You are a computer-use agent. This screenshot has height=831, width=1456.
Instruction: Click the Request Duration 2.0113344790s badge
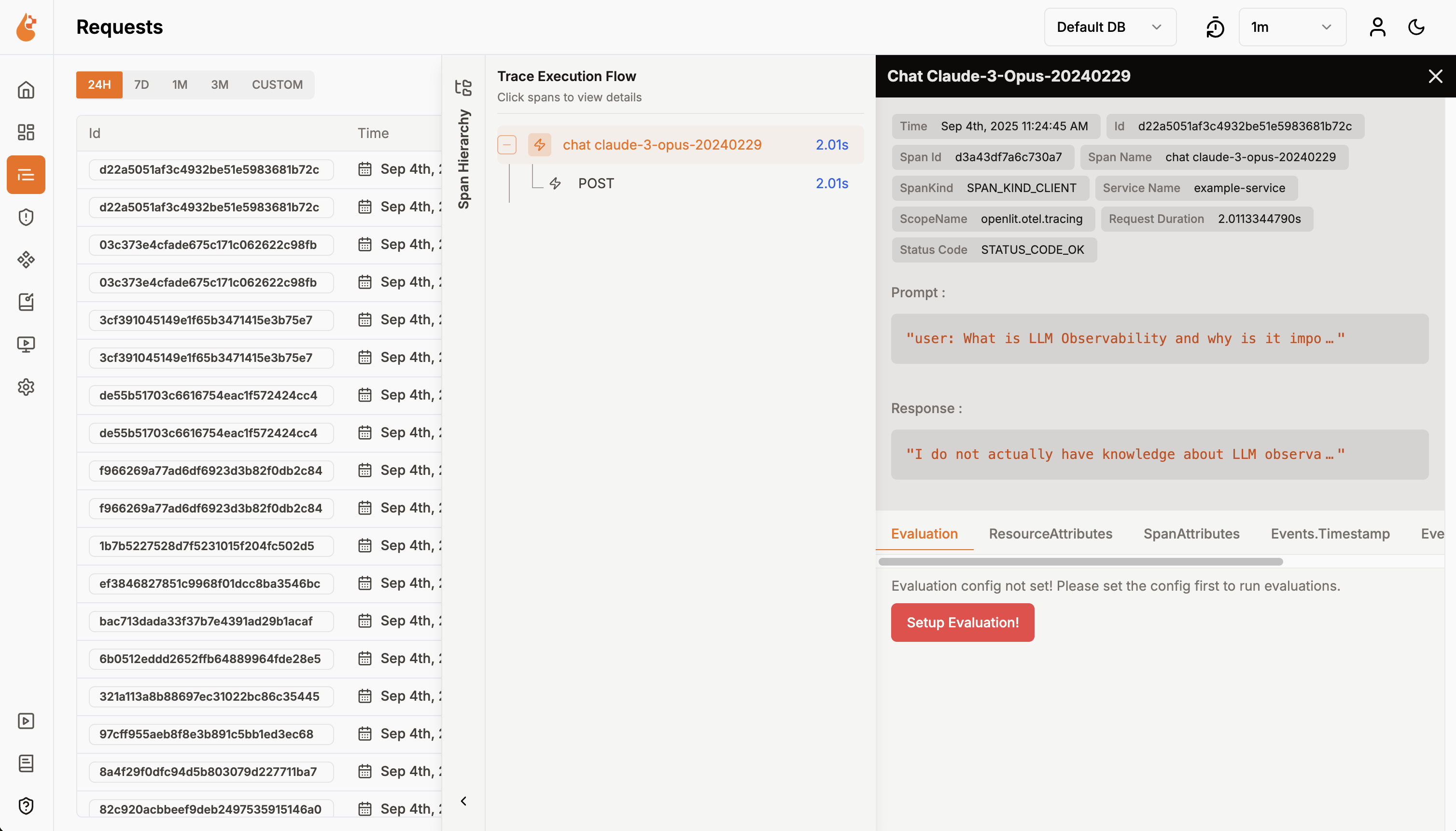(1207, 219)
